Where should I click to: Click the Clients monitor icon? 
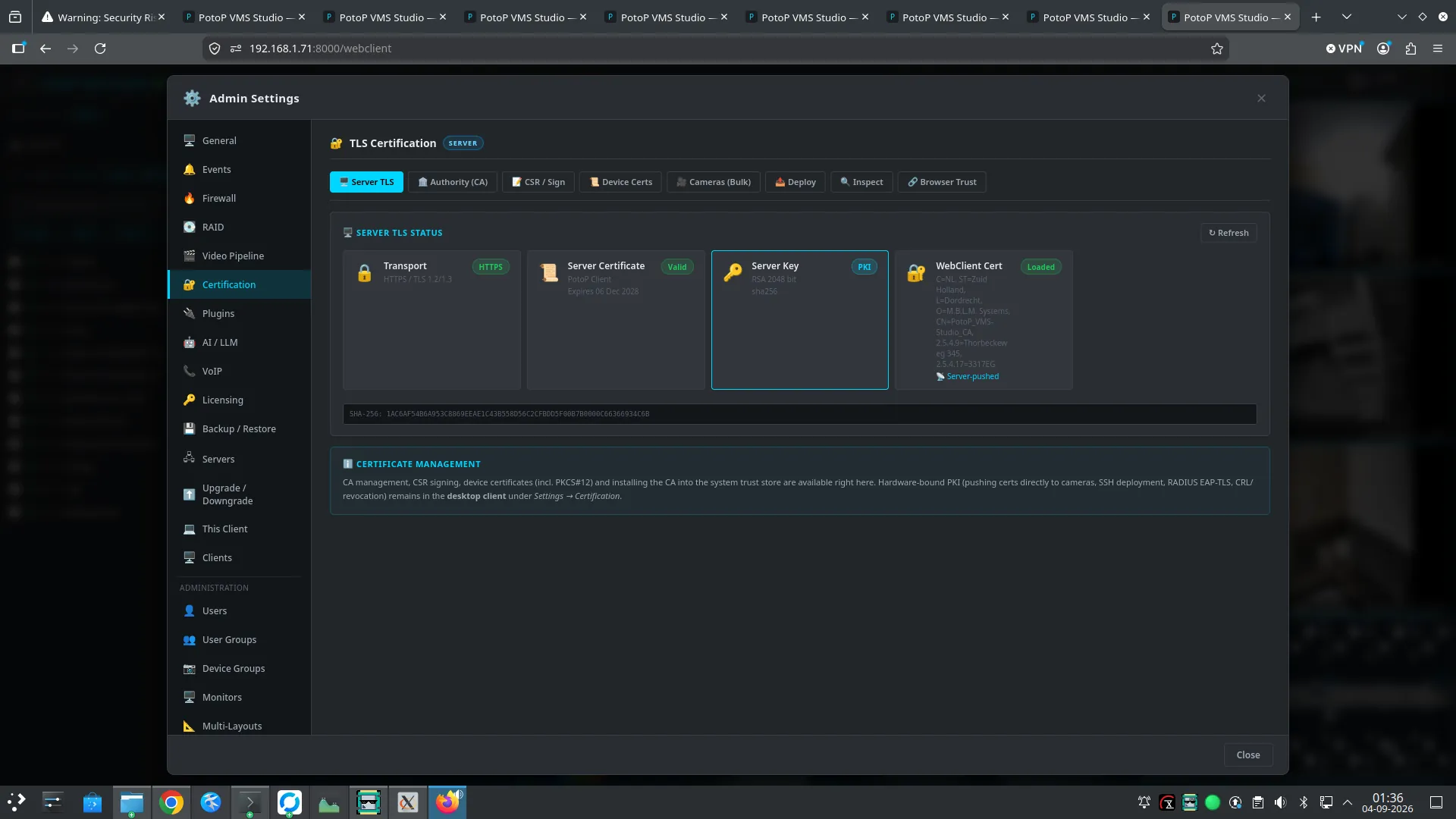point(189,557)
